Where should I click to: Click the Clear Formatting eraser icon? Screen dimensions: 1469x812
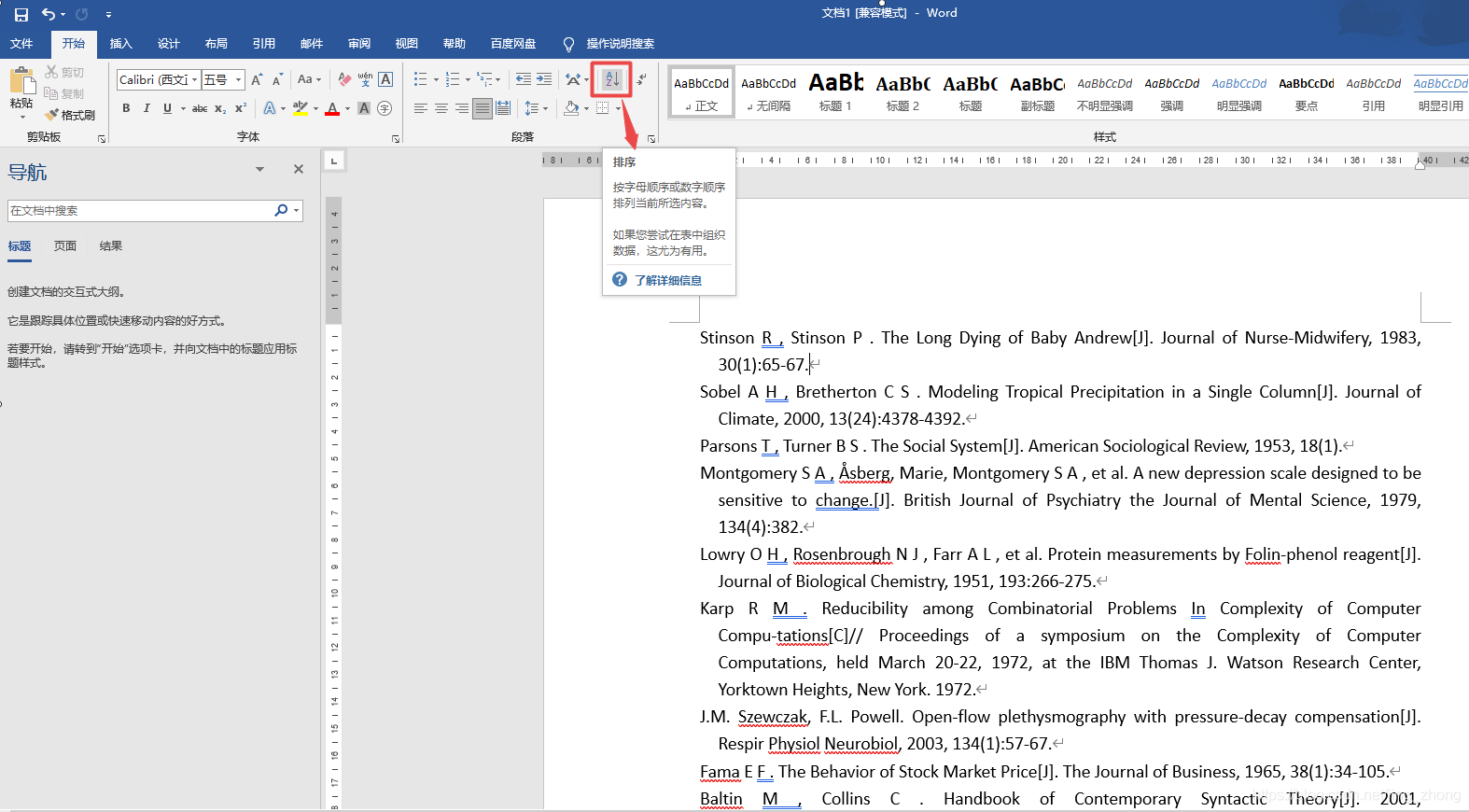(x=344, y=79)
